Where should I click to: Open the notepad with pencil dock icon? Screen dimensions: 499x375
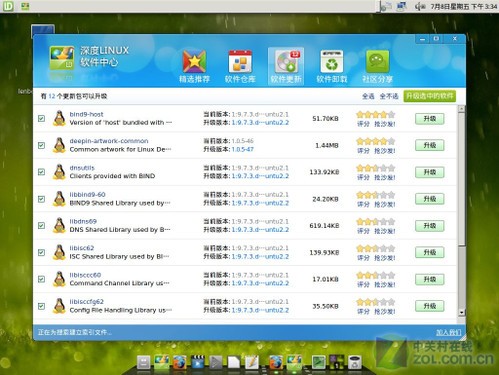(x=252, y=362)
